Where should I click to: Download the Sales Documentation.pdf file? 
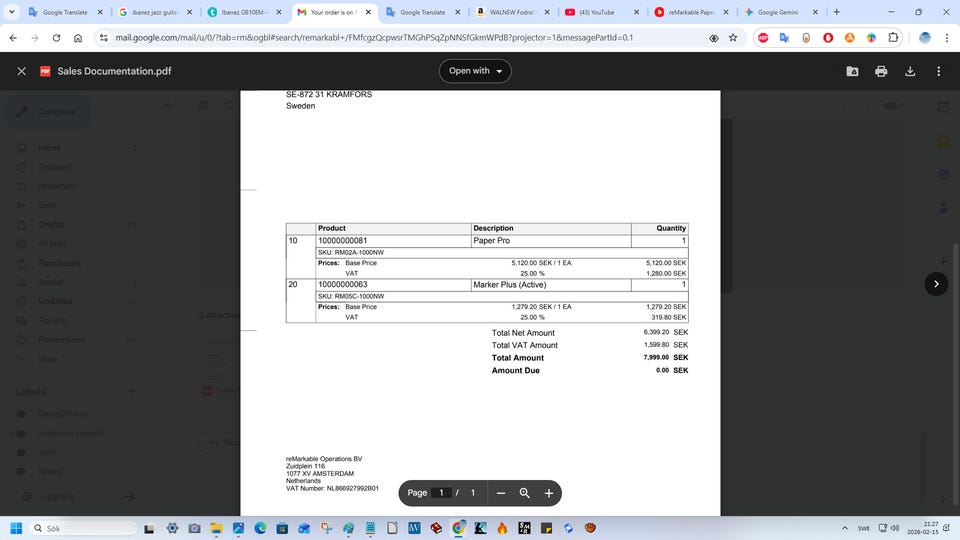(910, 71)
